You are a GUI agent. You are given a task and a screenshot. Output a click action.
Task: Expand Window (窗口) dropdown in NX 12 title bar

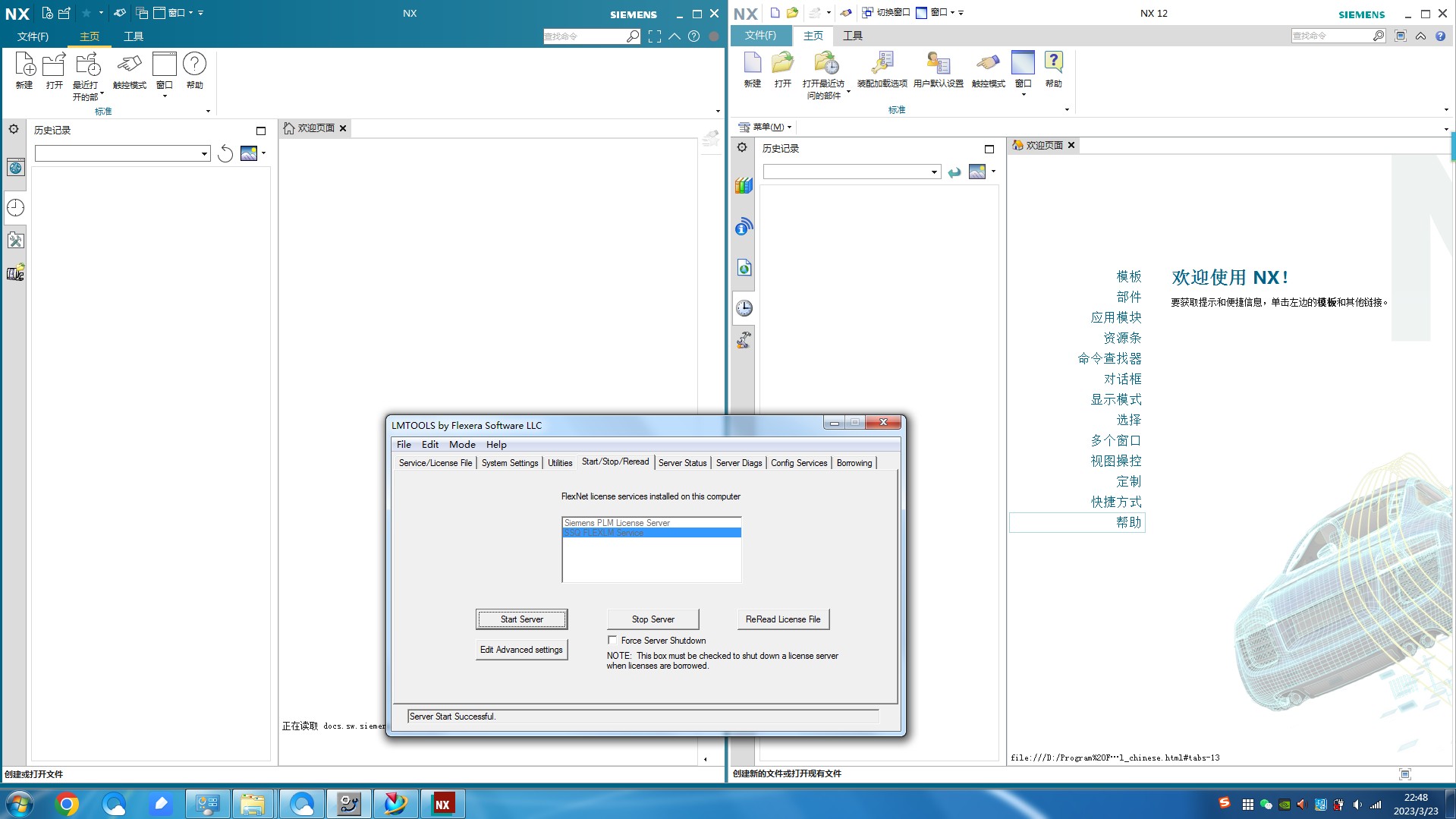(x=952, y=12)
